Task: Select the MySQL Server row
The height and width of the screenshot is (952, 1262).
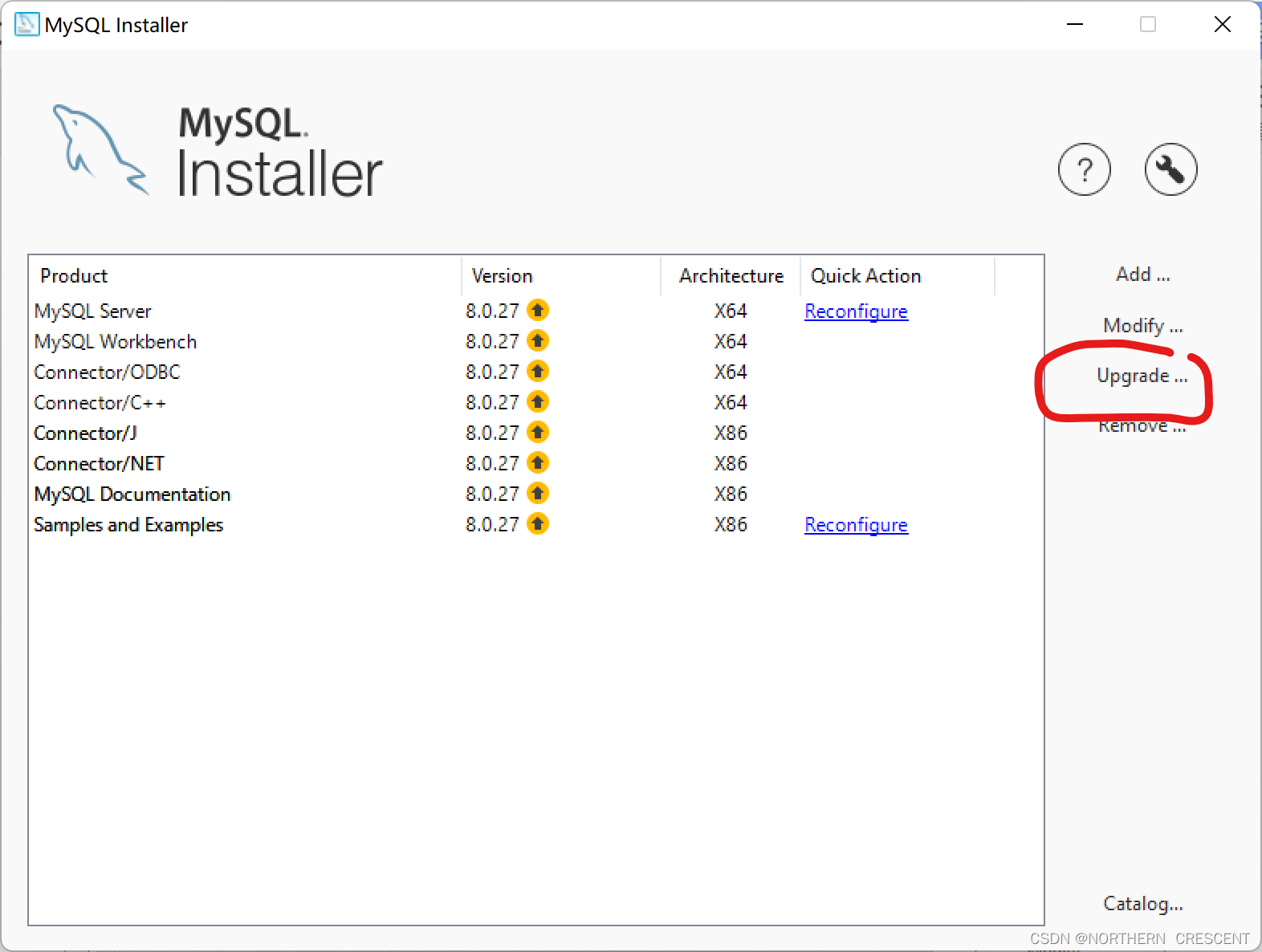Action: click(x=536, y=311)
